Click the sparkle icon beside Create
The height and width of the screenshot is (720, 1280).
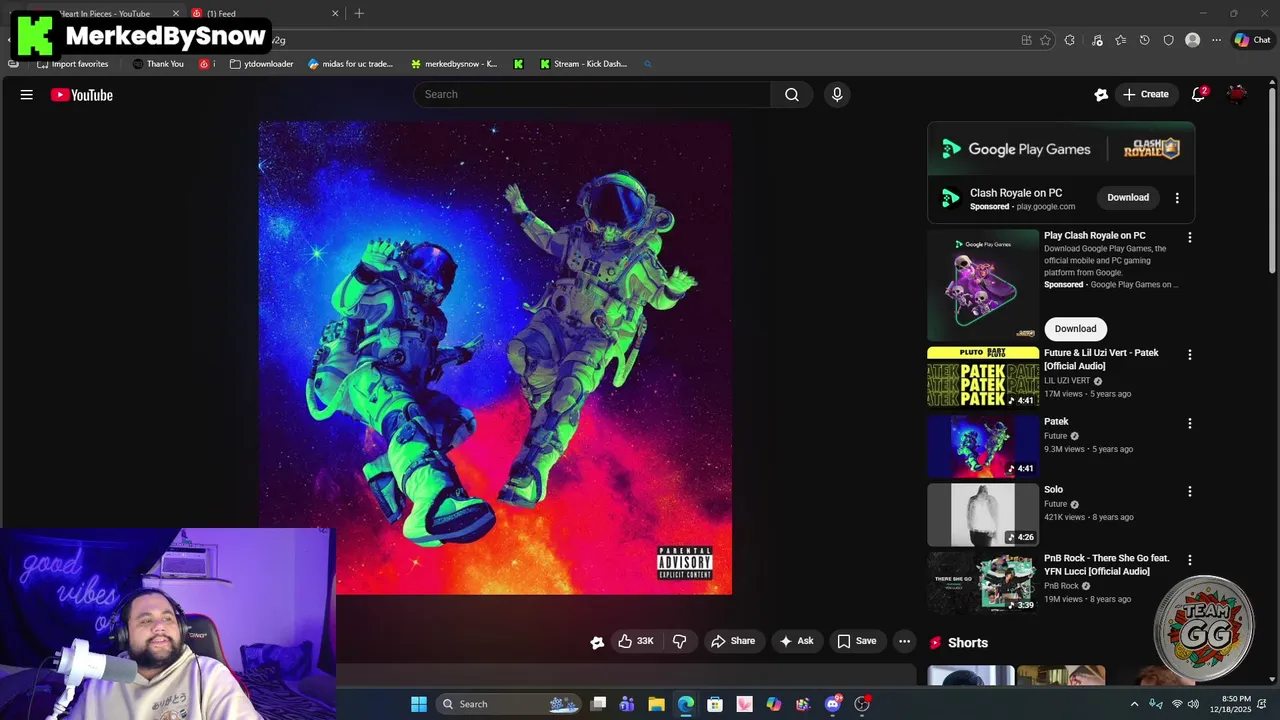[x=1101, y=95]
